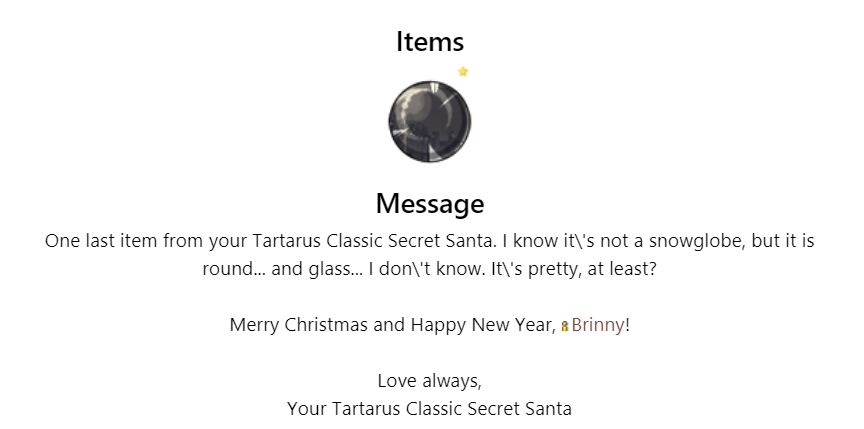Click the 'Love always,' closing line
Viewport: 864px width, 429px height.
[x=430, y=381]
